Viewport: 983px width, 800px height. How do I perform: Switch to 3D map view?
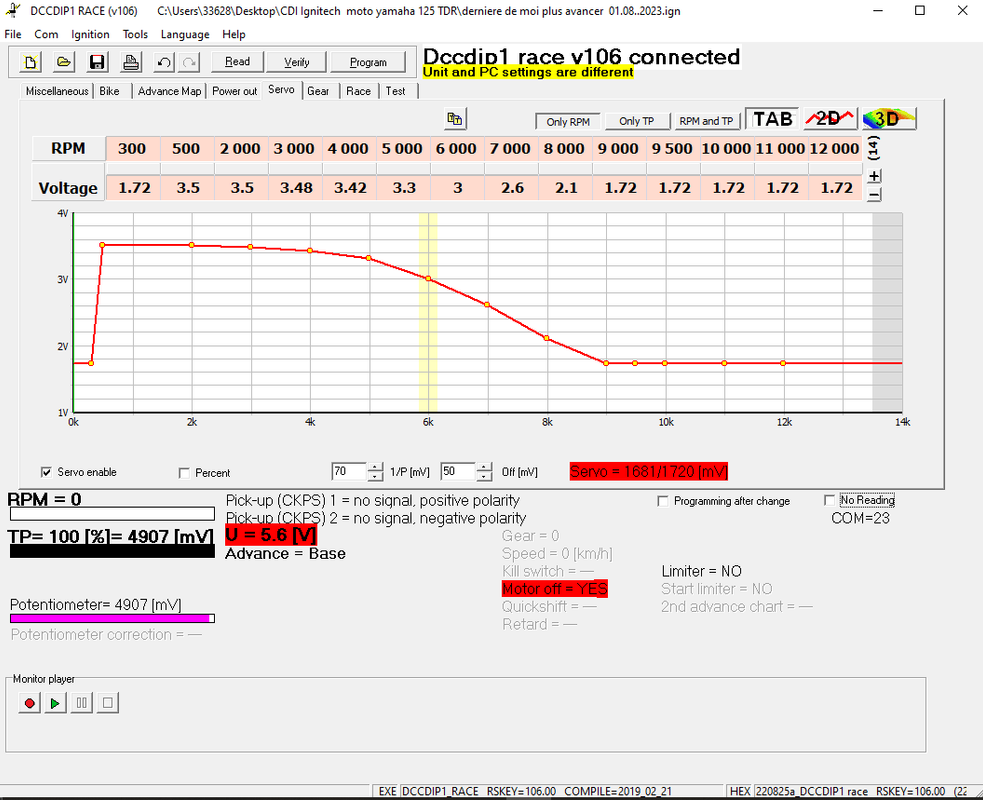pos(888,118)
